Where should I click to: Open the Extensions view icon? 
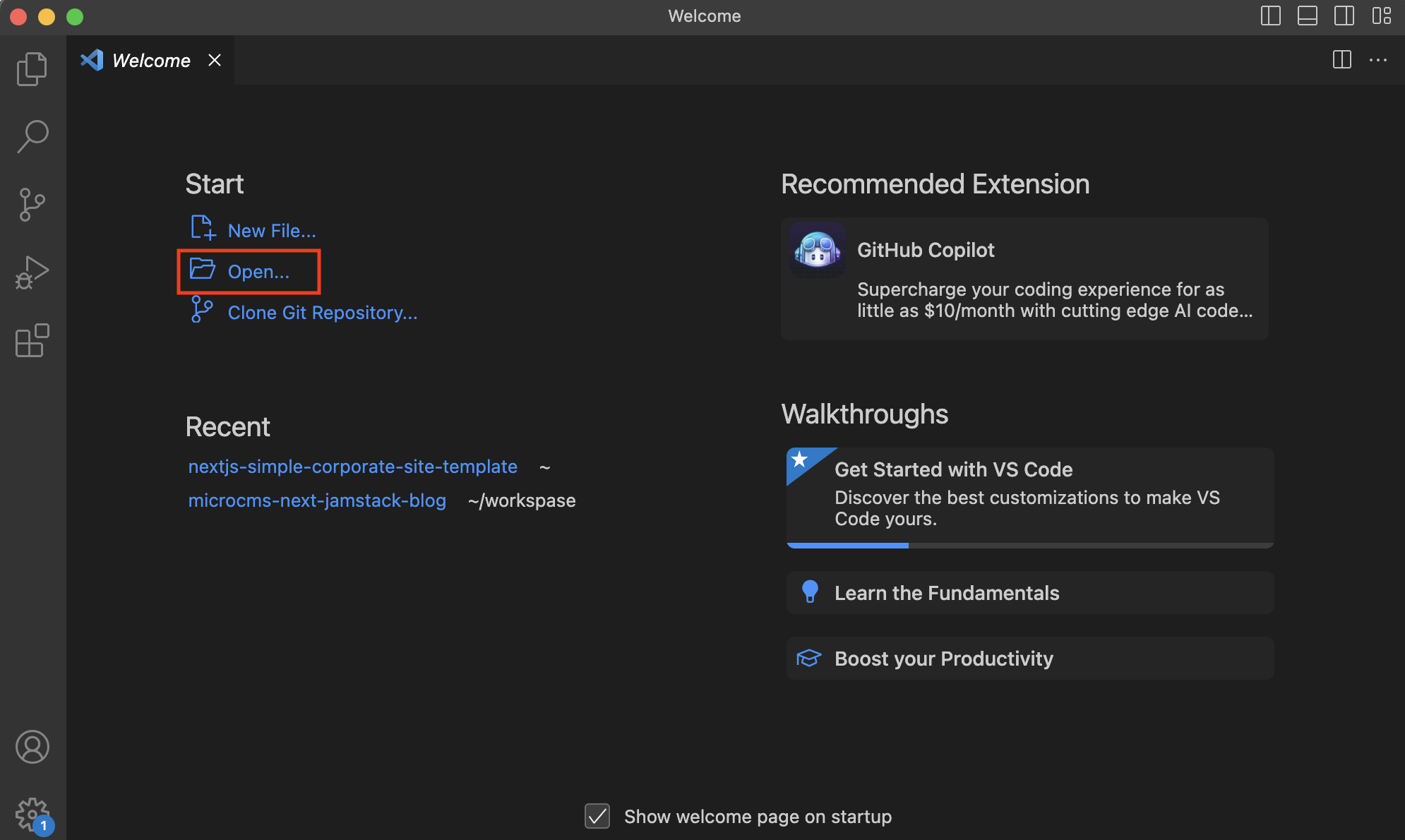coord(32,341)
